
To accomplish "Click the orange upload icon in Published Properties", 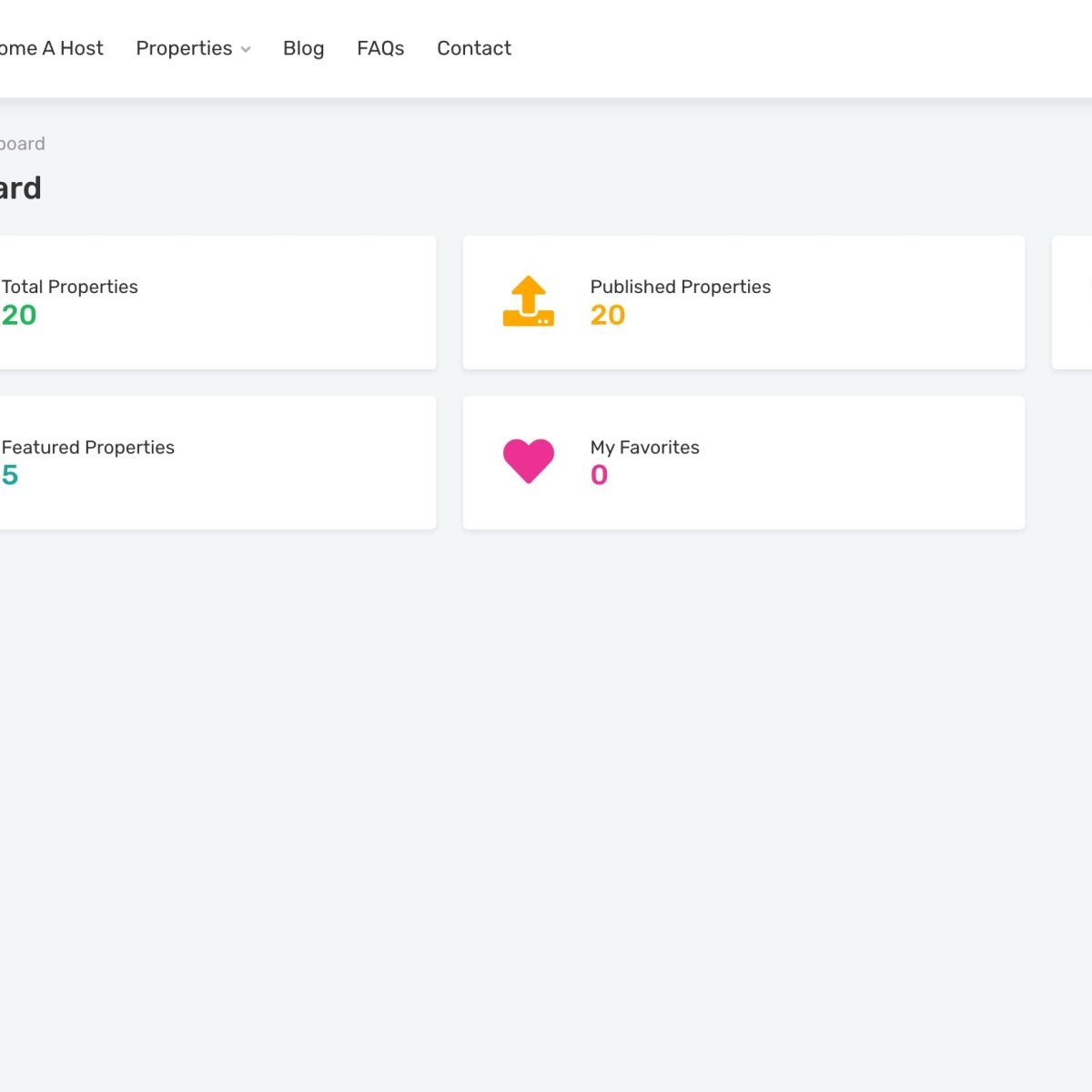I will click(528, 301).
